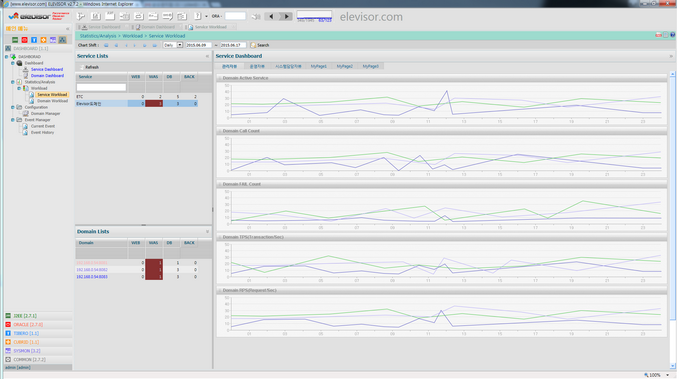Screen dimensions: 680x379
Task: Open Current Event in the tree
Action: coord(43,126)
